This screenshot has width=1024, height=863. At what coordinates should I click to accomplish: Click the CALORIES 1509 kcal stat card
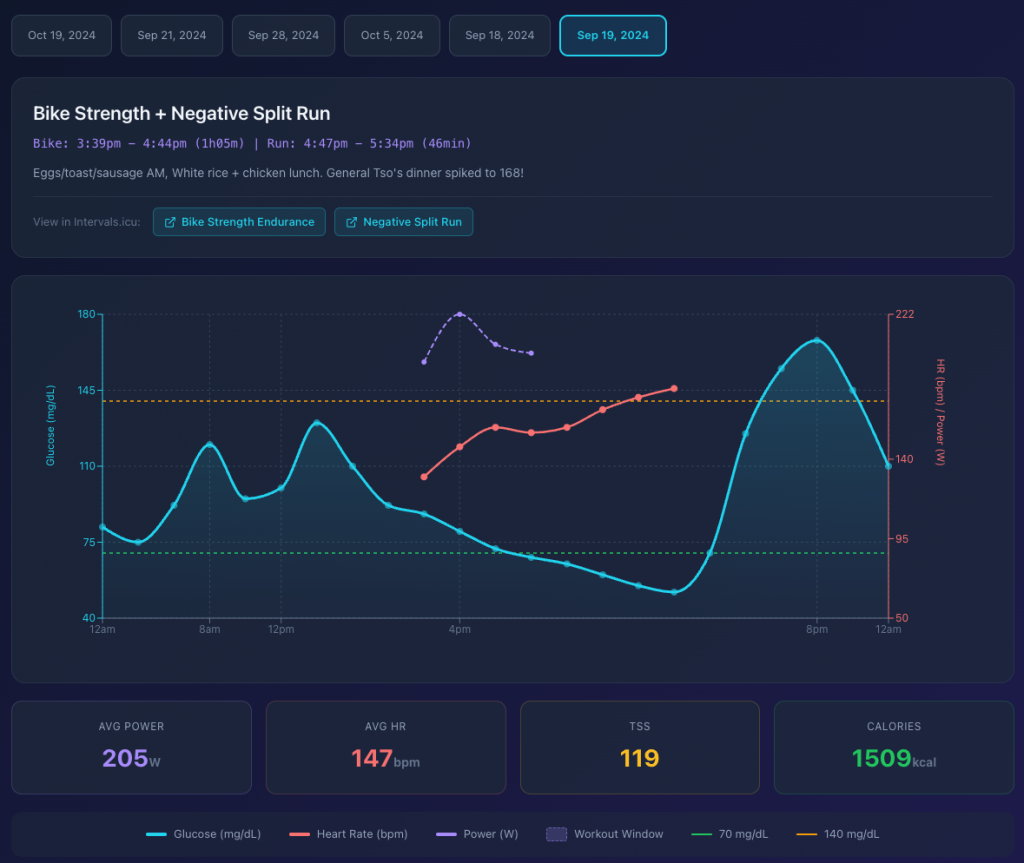894,747
